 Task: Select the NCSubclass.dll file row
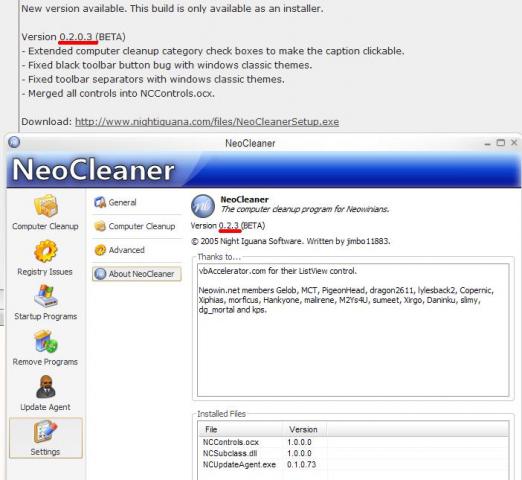(353, 453)
